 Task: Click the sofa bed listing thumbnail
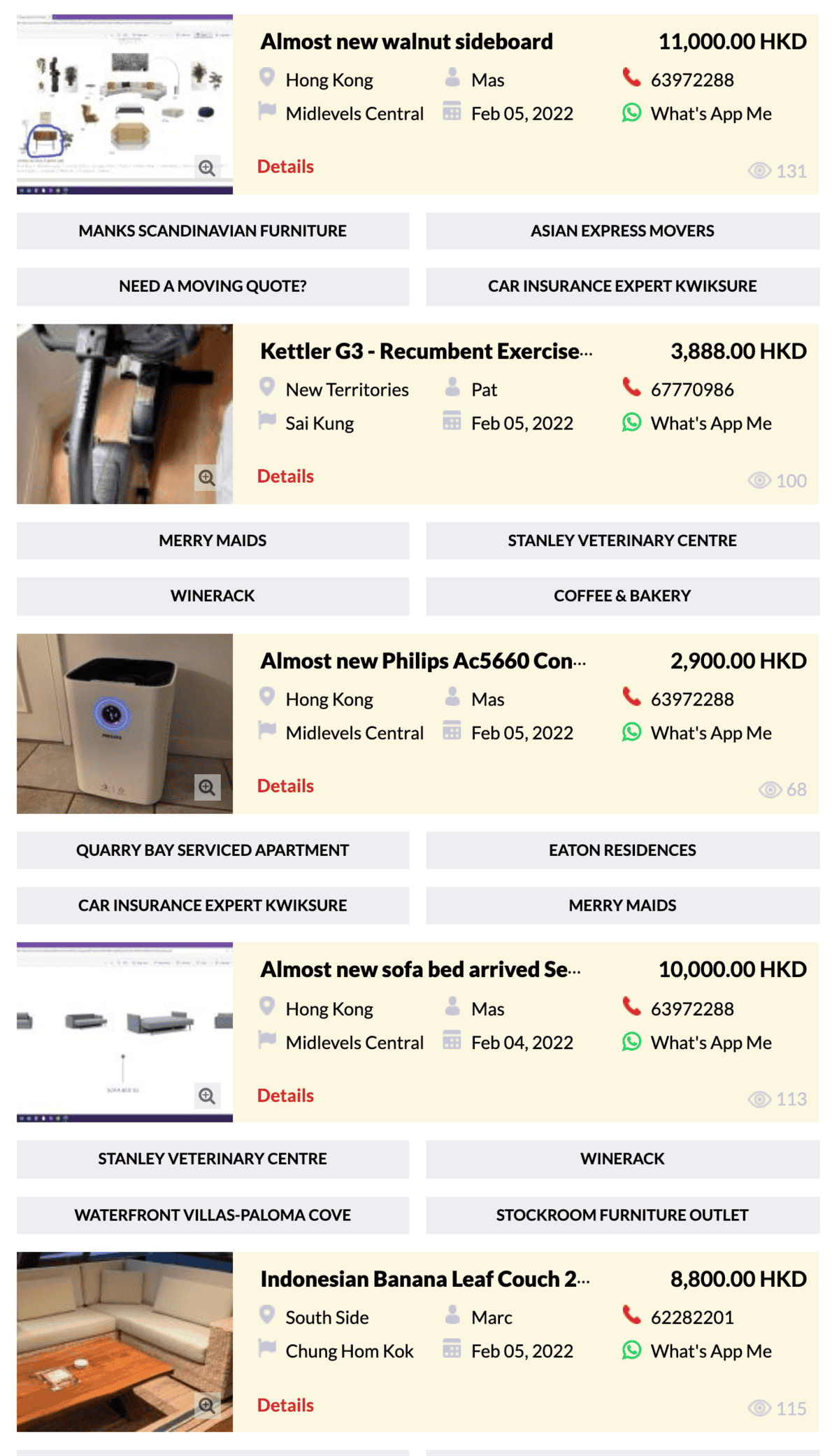tap(124, 1032)
